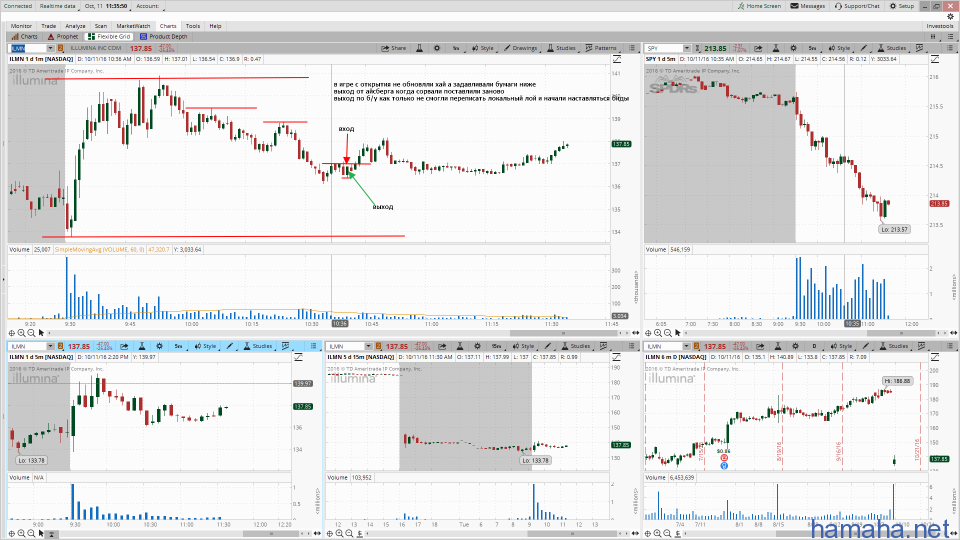The height and width of the screenshot is (540, 960).
Task: Click the beaker icon on SPY chart
Action: pos(776,48)
